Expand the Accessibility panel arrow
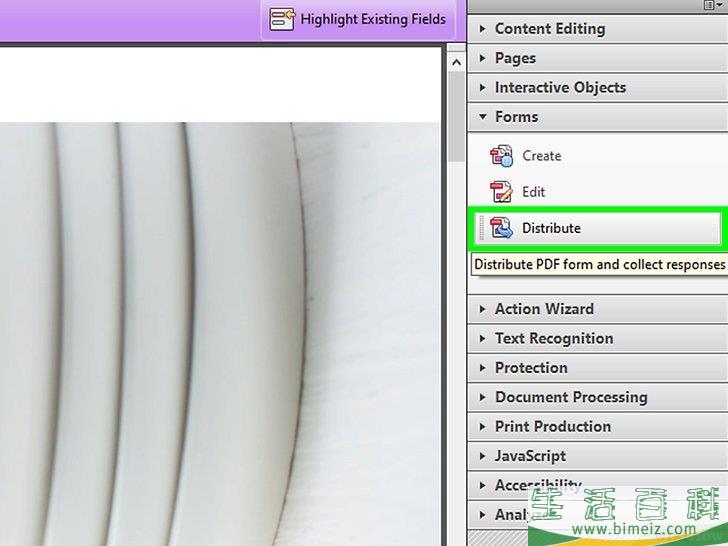The height and width of the screenshot is (546, 728). [482, 485]
